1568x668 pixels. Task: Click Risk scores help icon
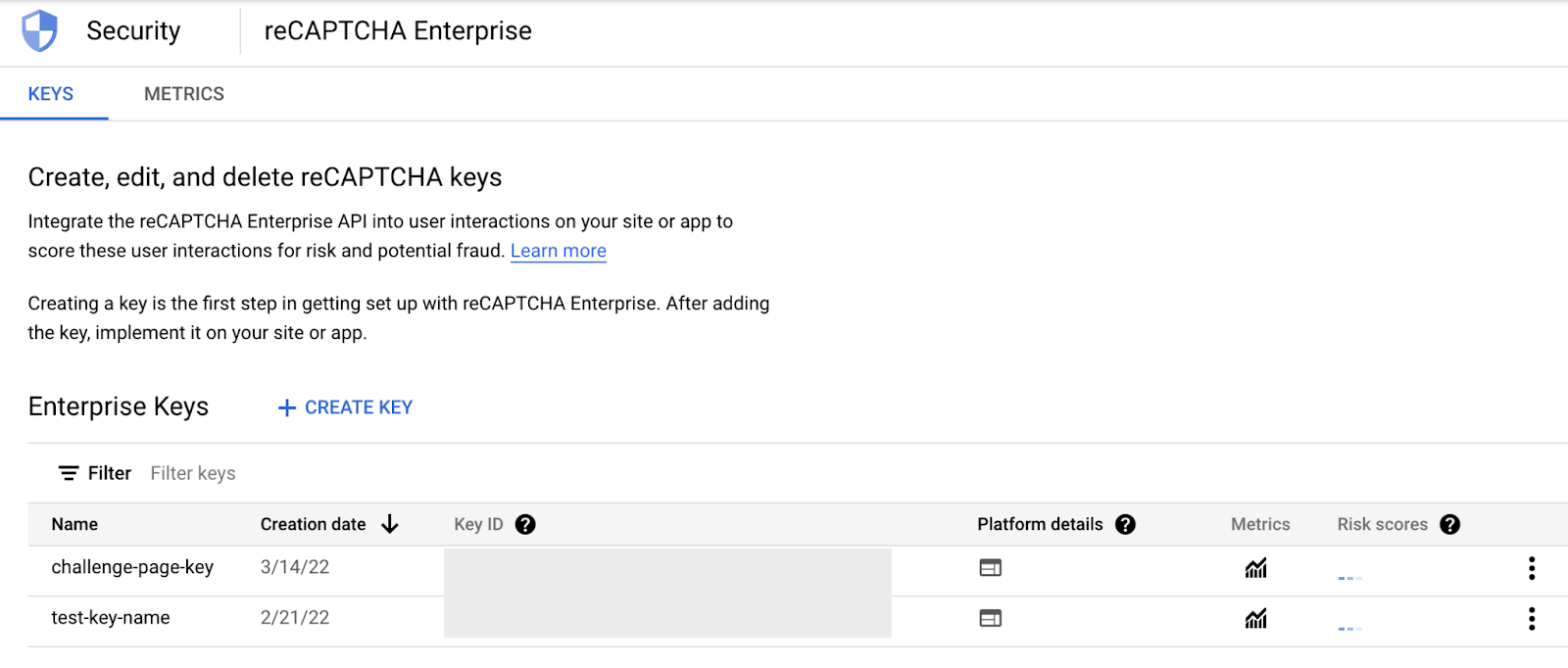pyautogui.click(x=1449, y=525)
